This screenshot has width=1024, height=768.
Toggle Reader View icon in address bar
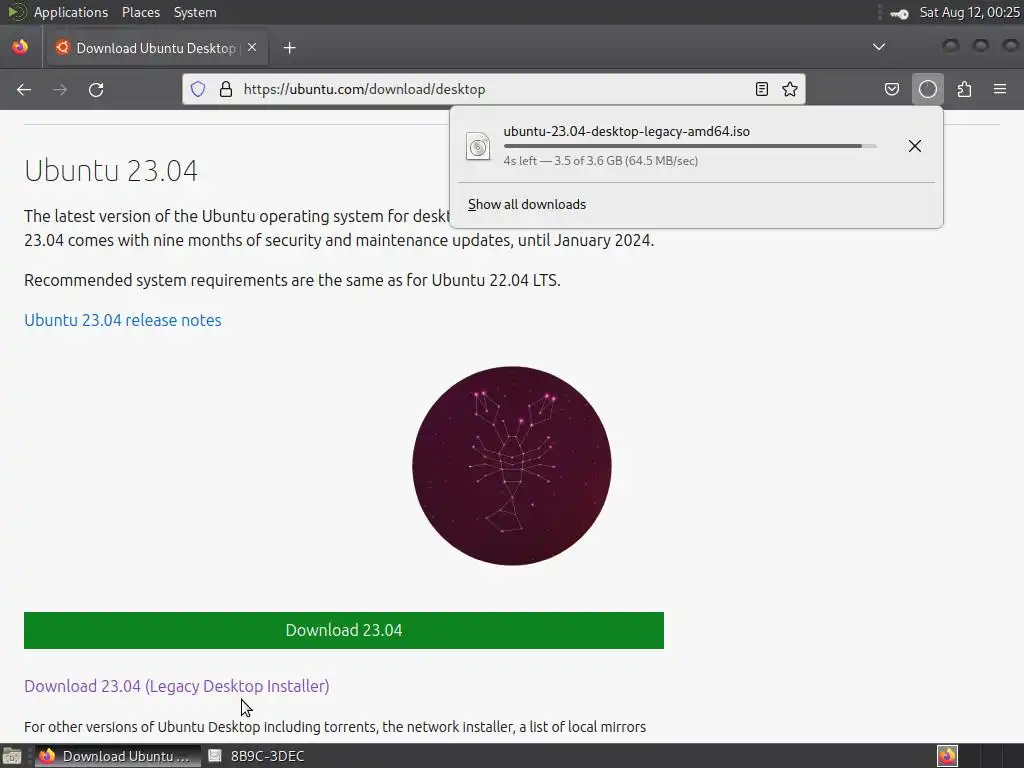pyautogui.click(x=761, y=89)
